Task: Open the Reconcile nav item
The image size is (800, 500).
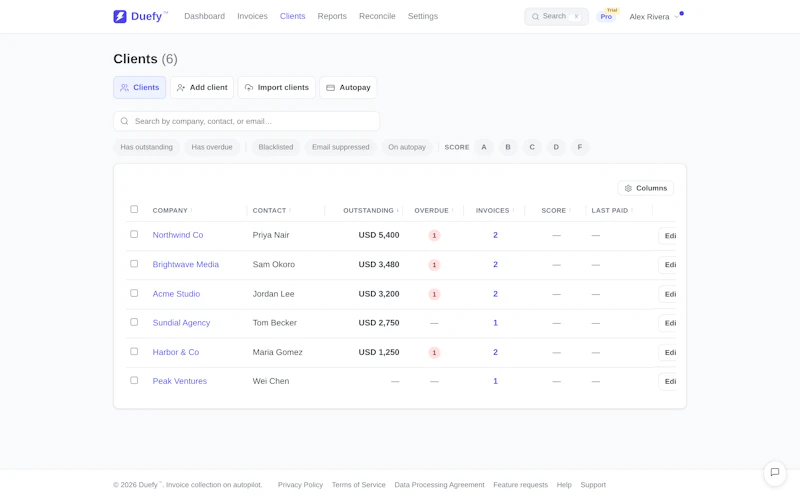Action: click(x=377, y=16)
